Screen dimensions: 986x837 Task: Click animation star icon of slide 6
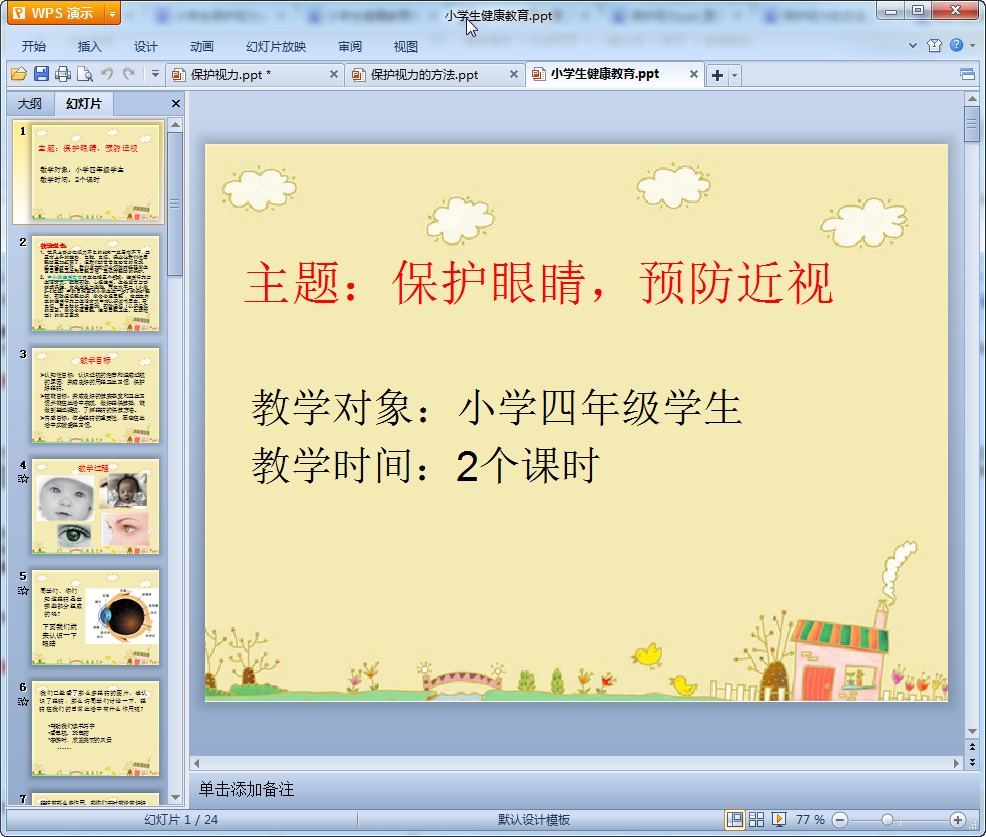tap(23, 702)
